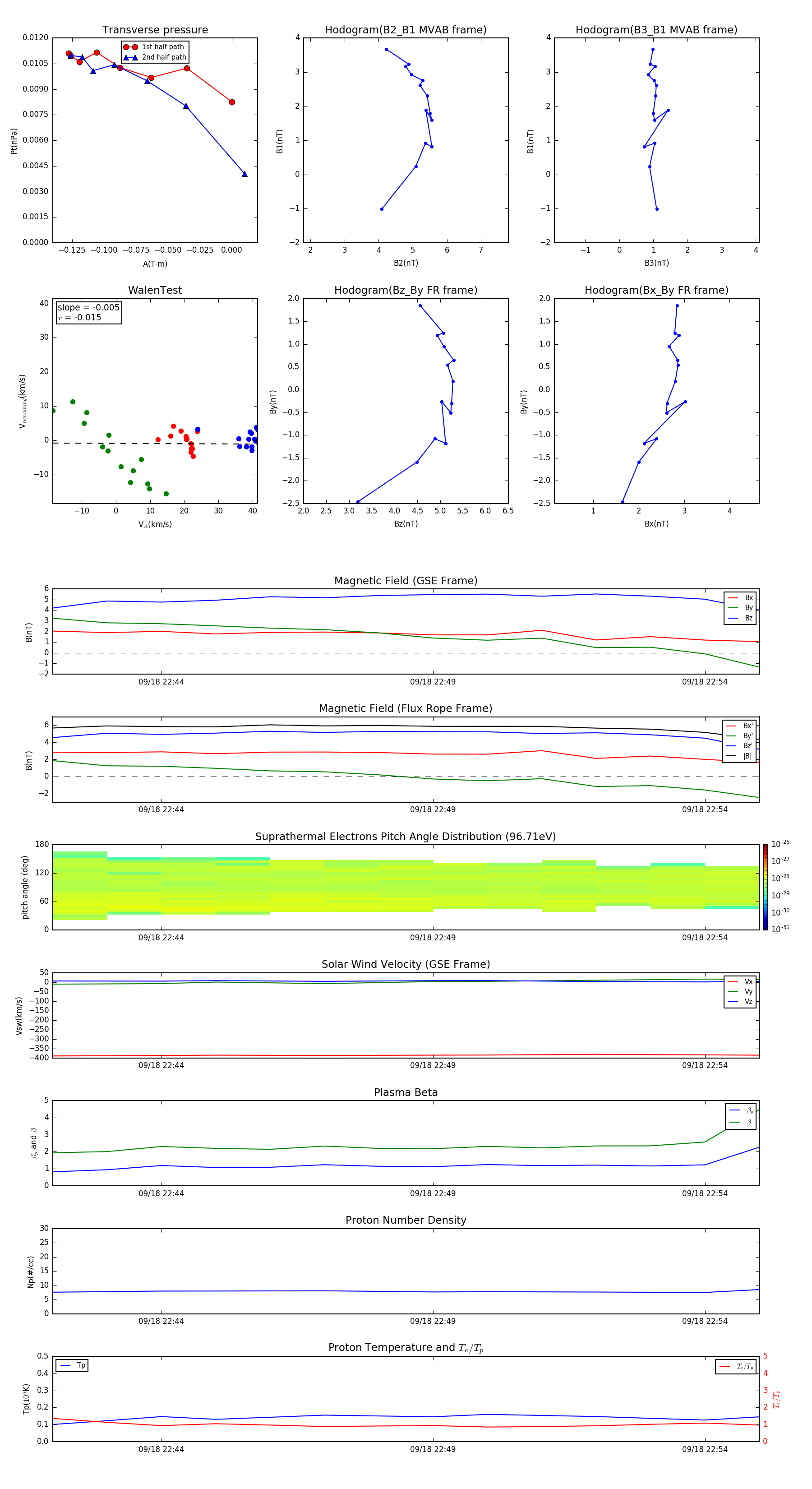Click the last blue triangle of the 2nd half path
The width and height of the screenshot is (812, 1489).
pyautogui.click(x=245, y=174)
